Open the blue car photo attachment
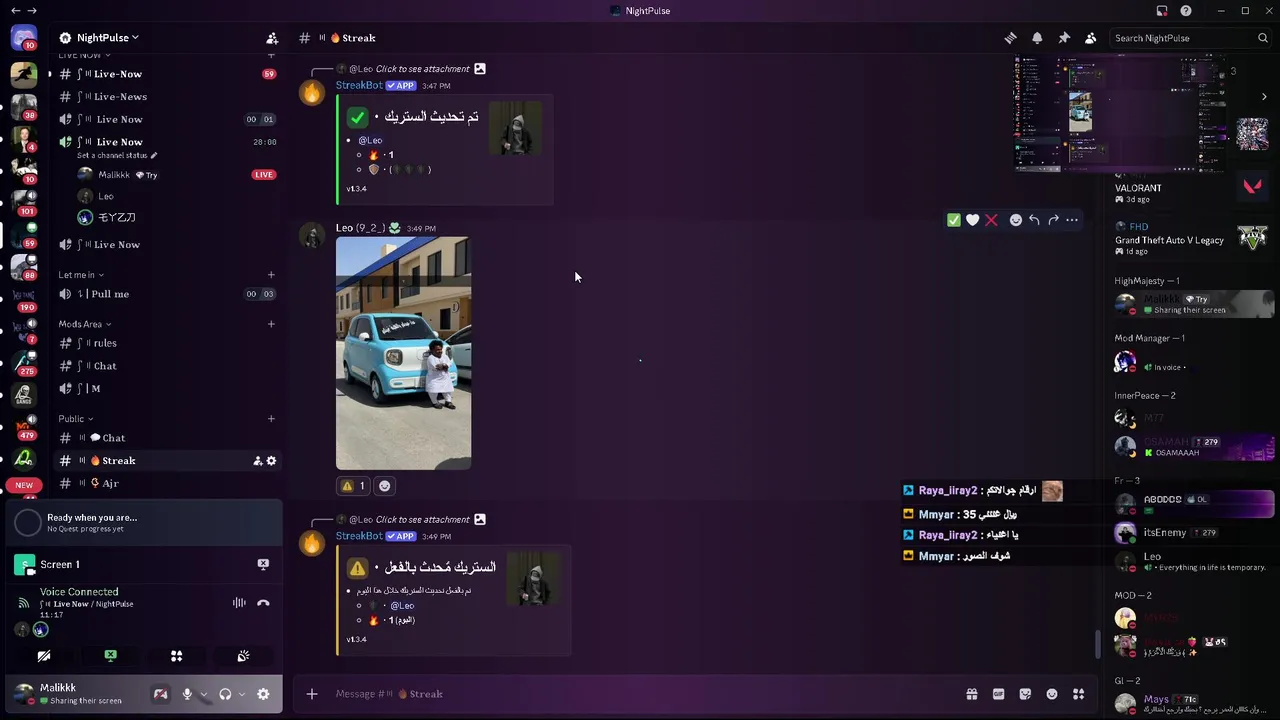The image size is (1280, 720). coord(403,353)
